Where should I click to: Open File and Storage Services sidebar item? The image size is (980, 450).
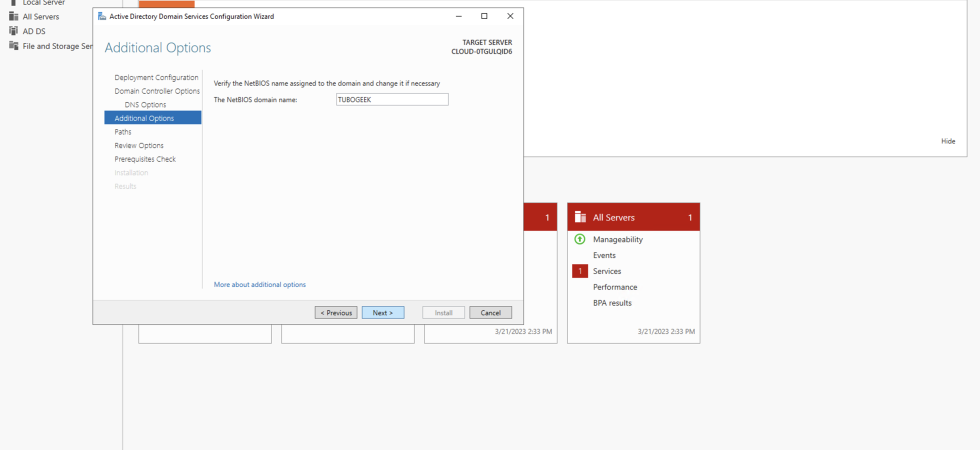pyautogui.click(x=58, y=46)
